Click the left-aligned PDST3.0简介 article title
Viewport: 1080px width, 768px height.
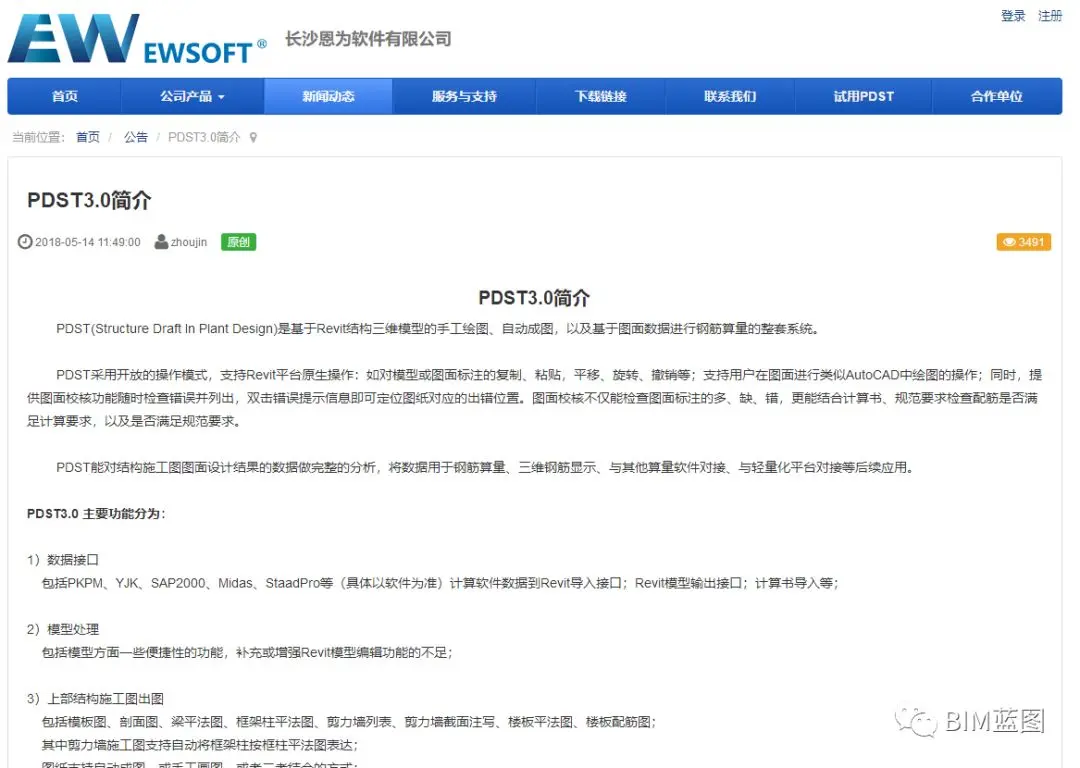89,200
